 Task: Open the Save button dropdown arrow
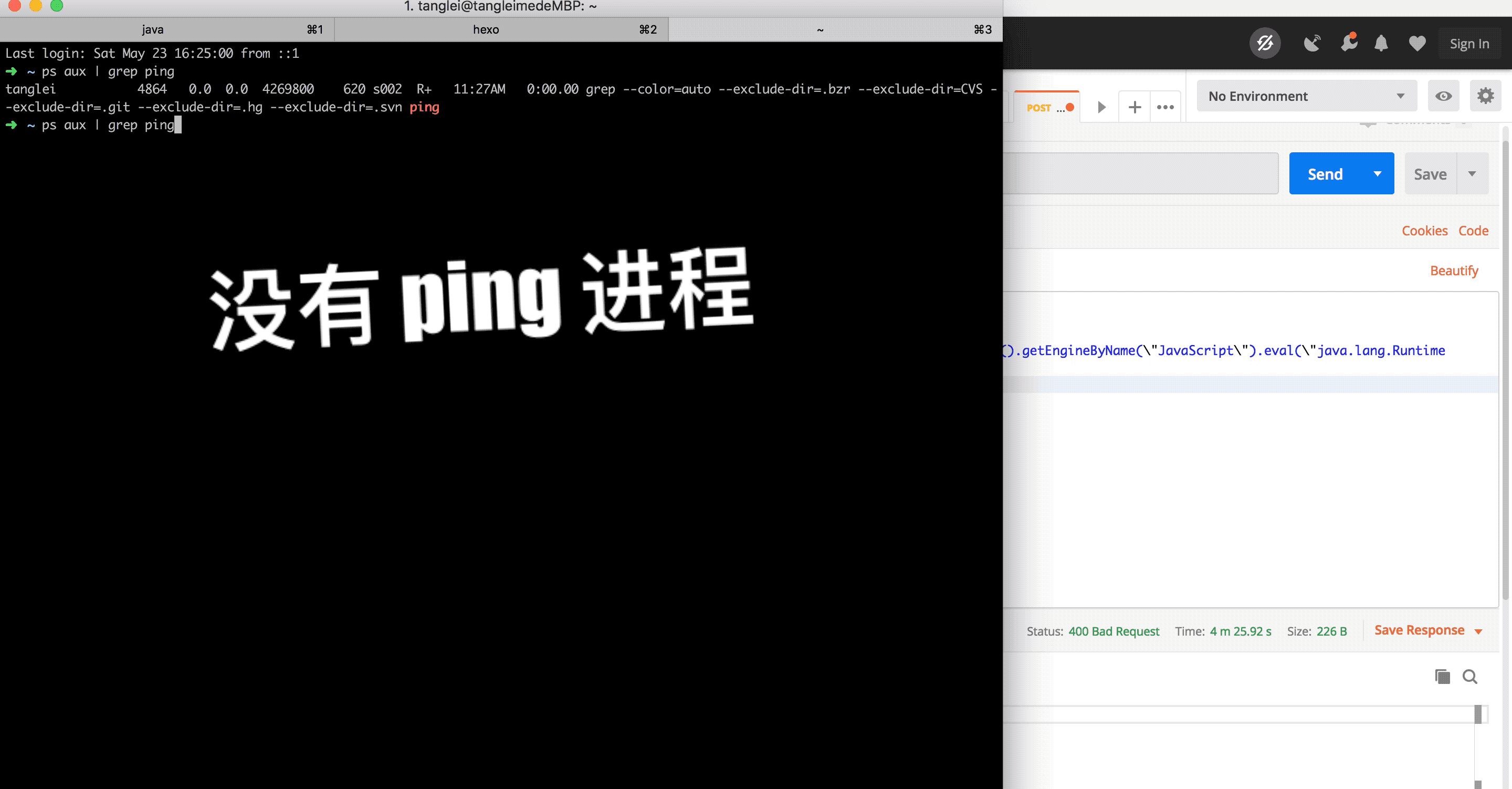coord(1472,173)
